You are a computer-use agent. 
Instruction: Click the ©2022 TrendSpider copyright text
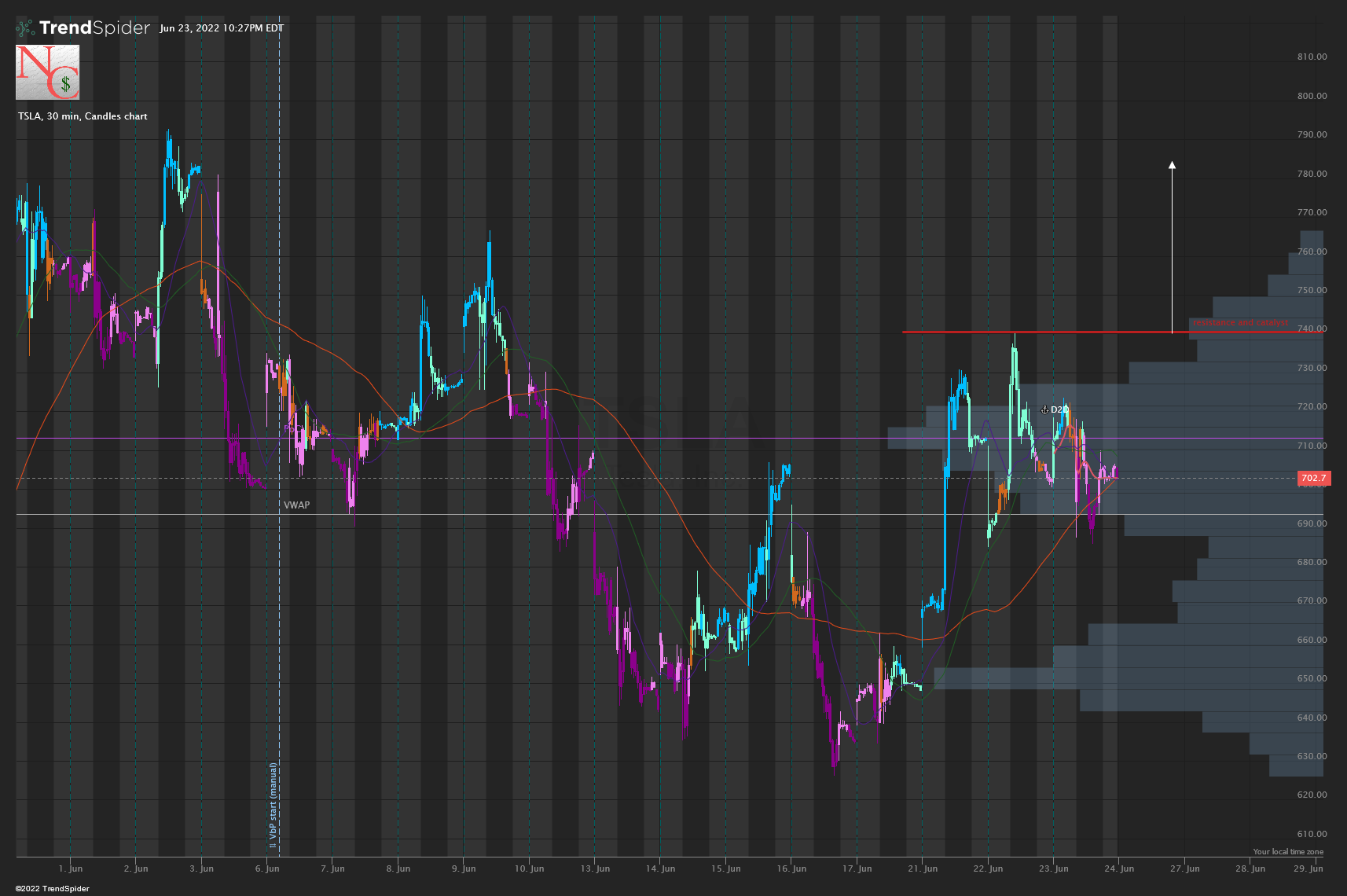[53, 889]
